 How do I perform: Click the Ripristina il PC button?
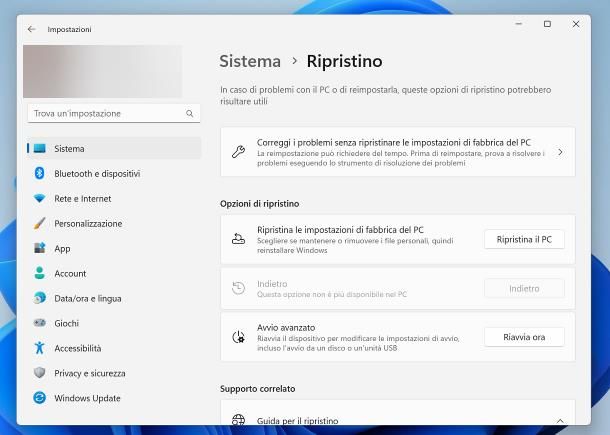point(524,239)
